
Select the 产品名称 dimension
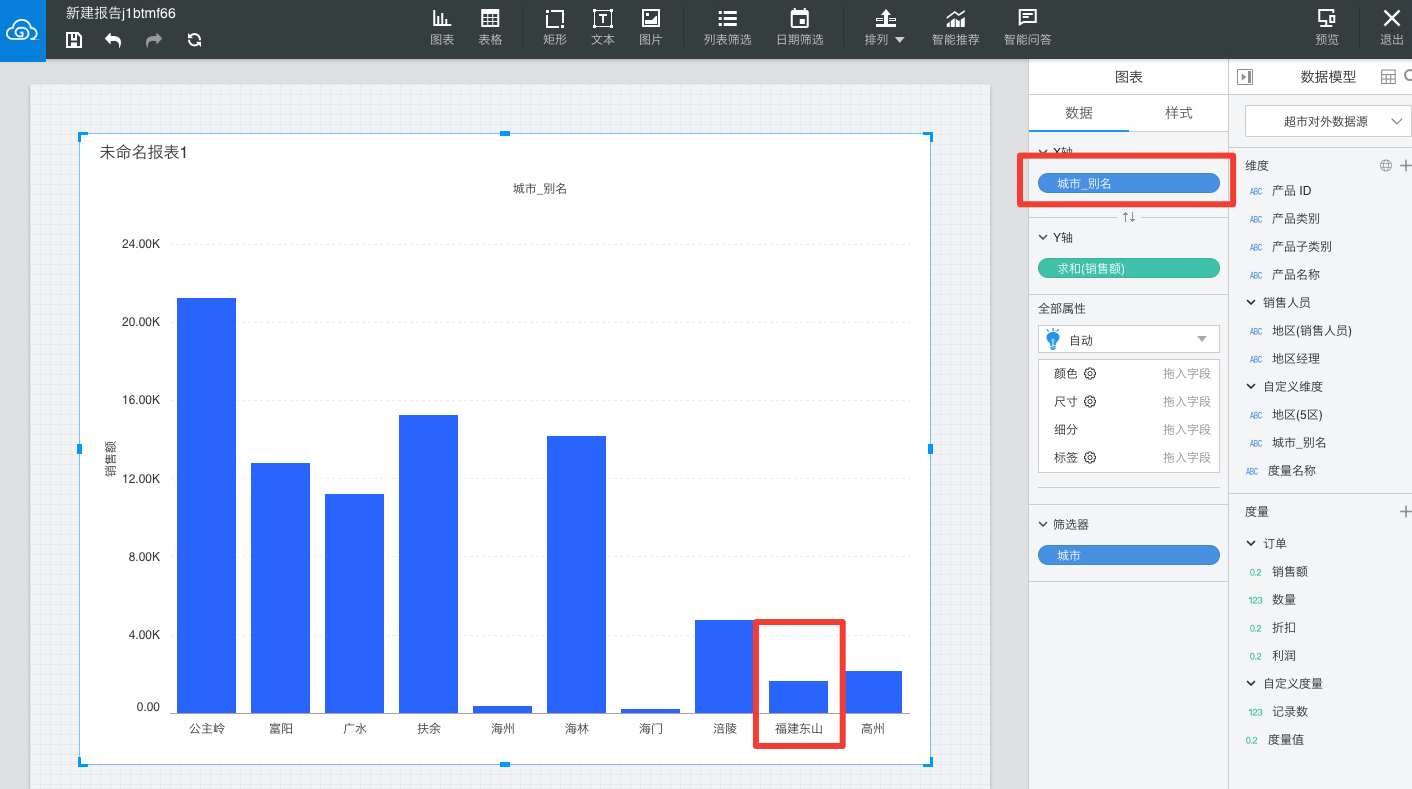point(1295,274)
